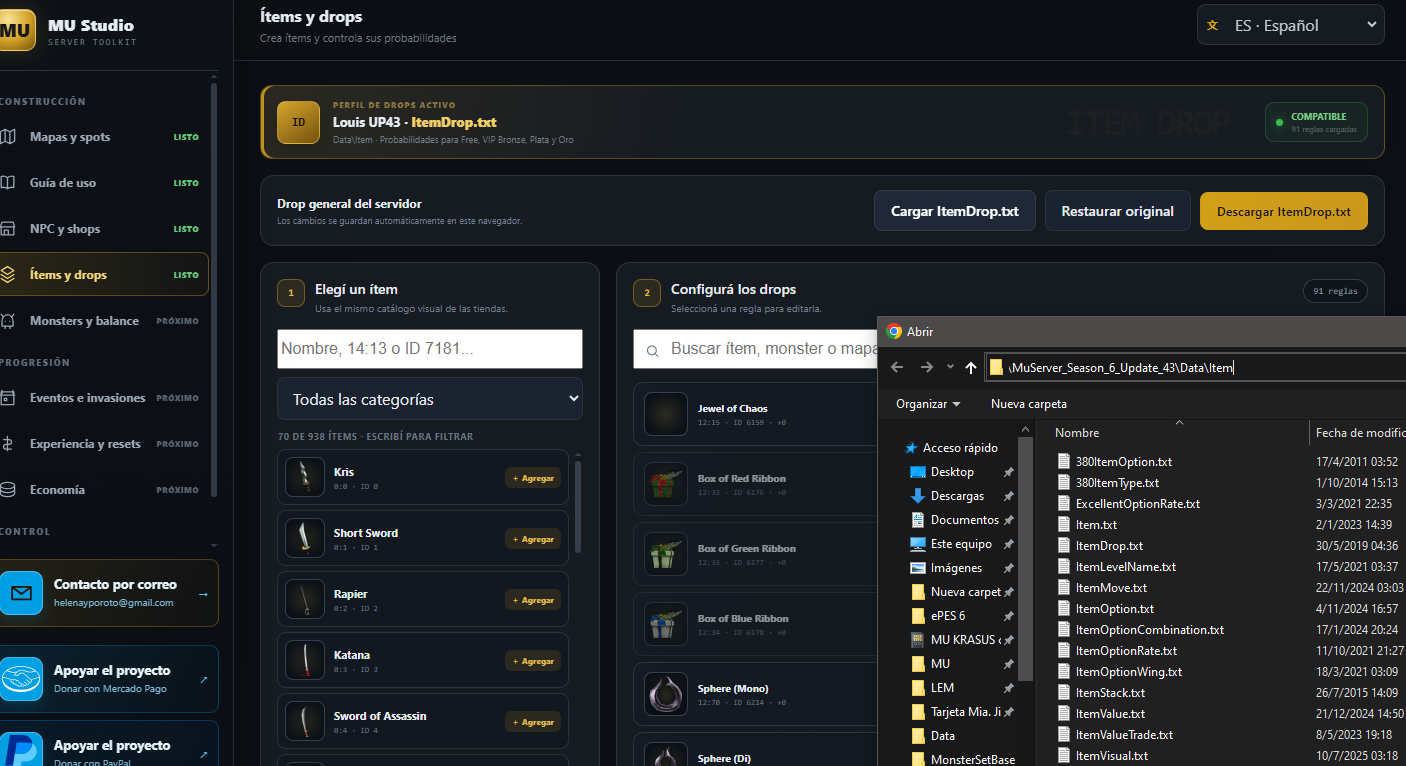1406x766 pixels.
Task: Click the Jewel of Chaos icon
Action: tap(665, 414)
